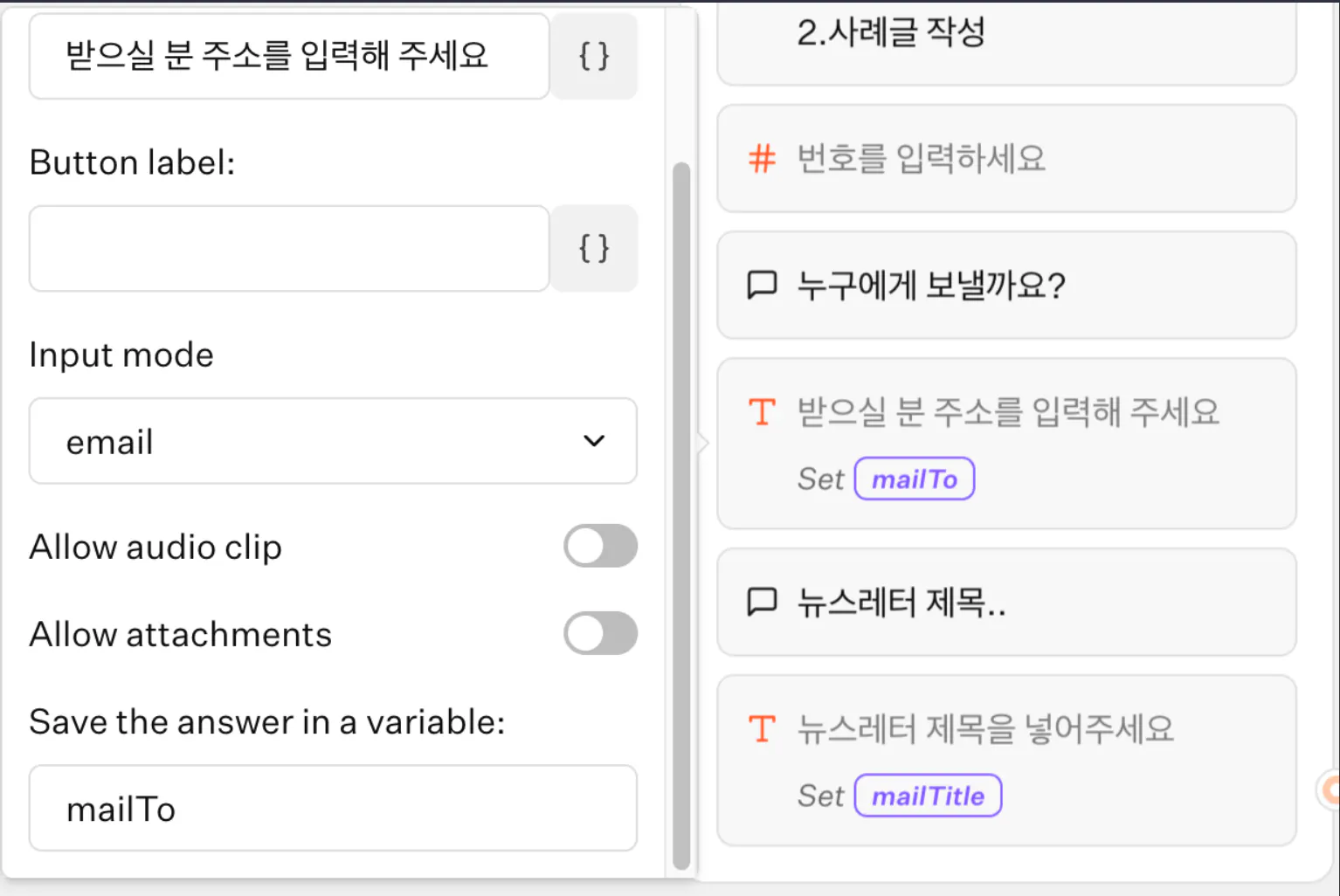Click the # icon on the number input block
The height and width of the screenshot is (896, 1340).
tap(761, 159)
